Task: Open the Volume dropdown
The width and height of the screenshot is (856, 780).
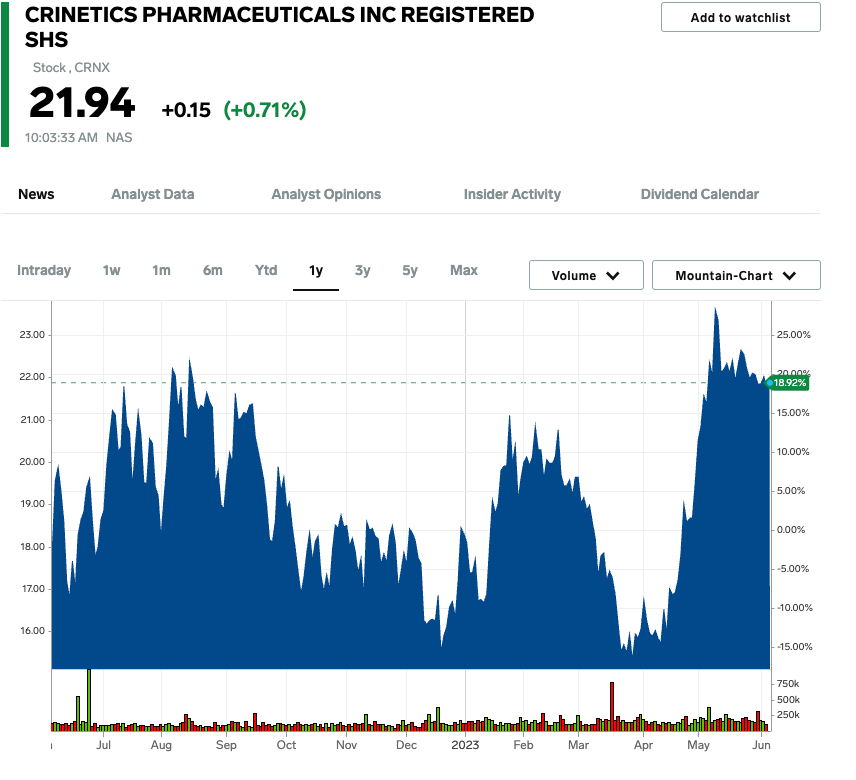Action: [585, 275]
